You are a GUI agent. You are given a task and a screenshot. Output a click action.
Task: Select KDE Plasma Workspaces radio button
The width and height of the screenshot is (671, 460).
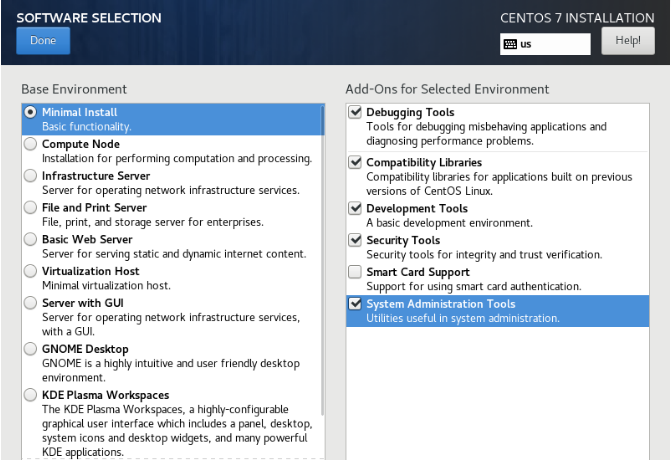(30, 395)
